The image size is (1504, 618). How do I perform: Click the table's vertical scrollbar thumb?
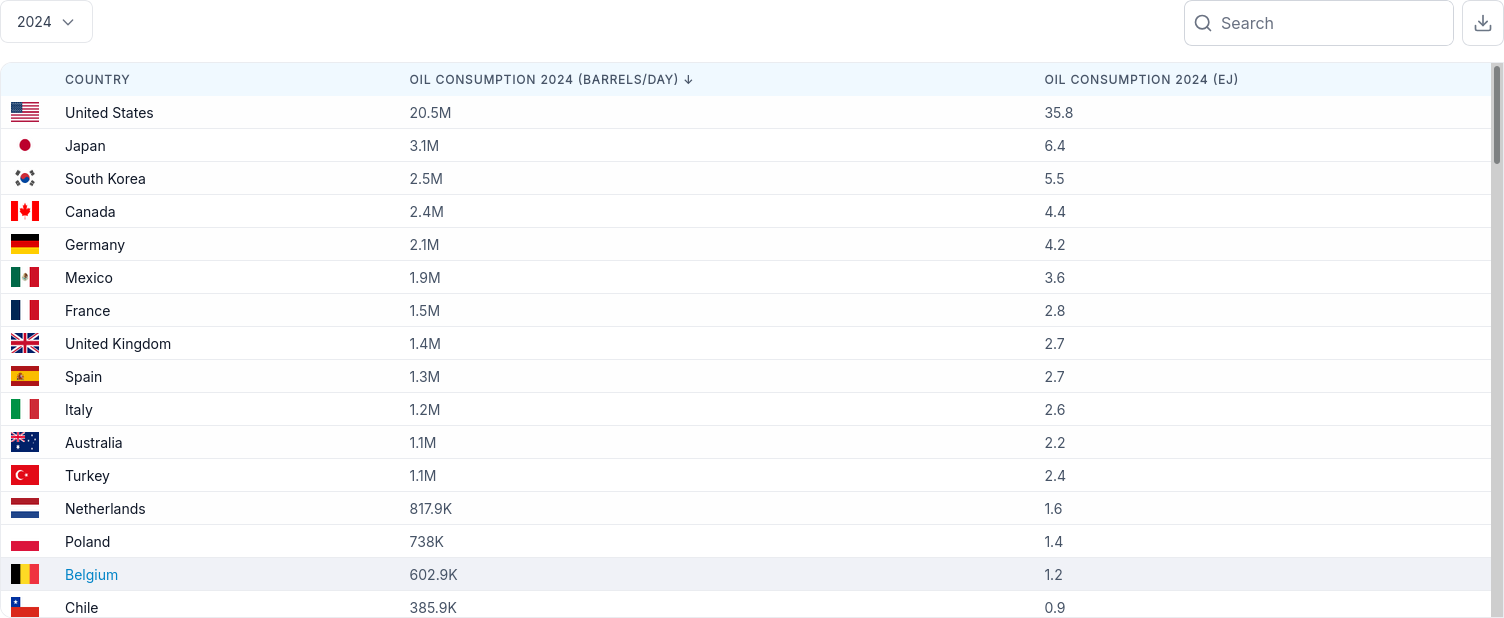pos(1497,114)
